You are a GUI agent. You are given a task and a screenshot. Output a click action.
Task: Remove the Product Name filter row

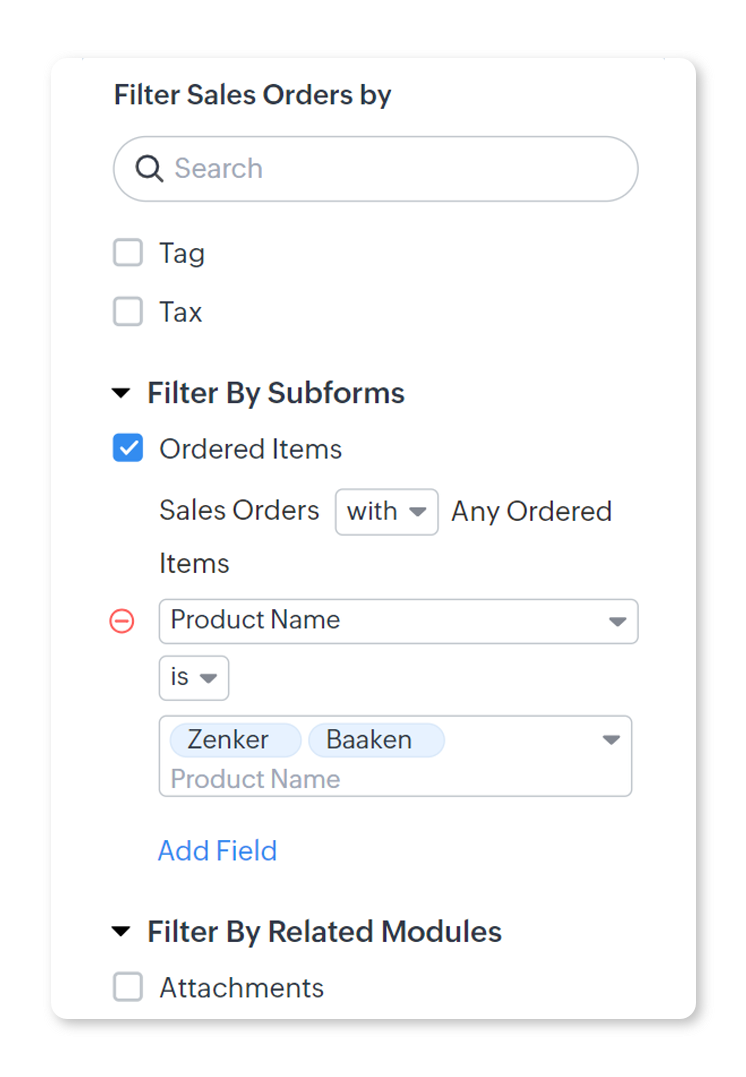point(121,621)
